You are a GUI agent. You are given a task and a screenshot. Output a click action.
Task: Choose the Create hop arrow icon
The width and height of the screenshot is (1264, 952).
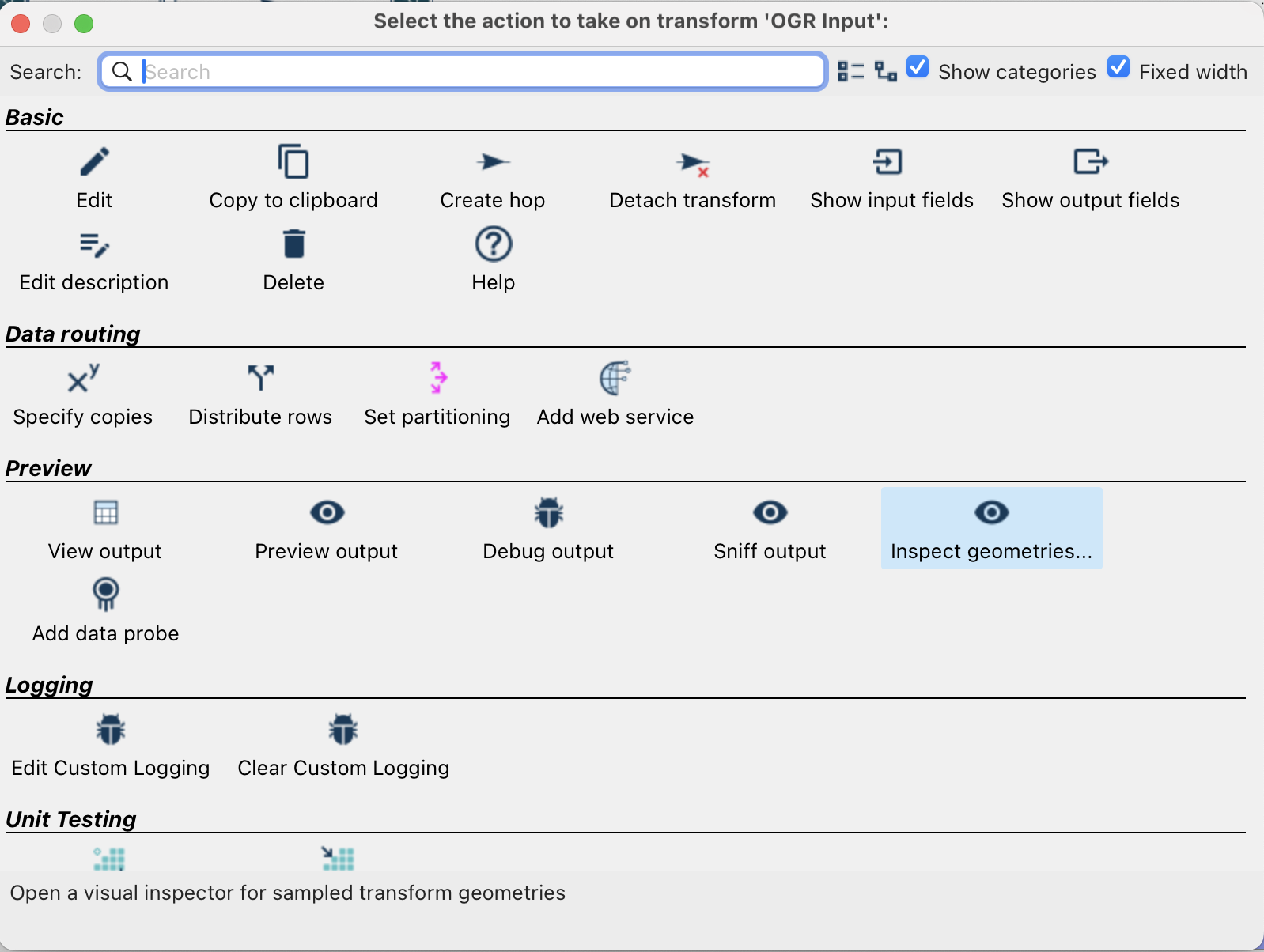493,163
